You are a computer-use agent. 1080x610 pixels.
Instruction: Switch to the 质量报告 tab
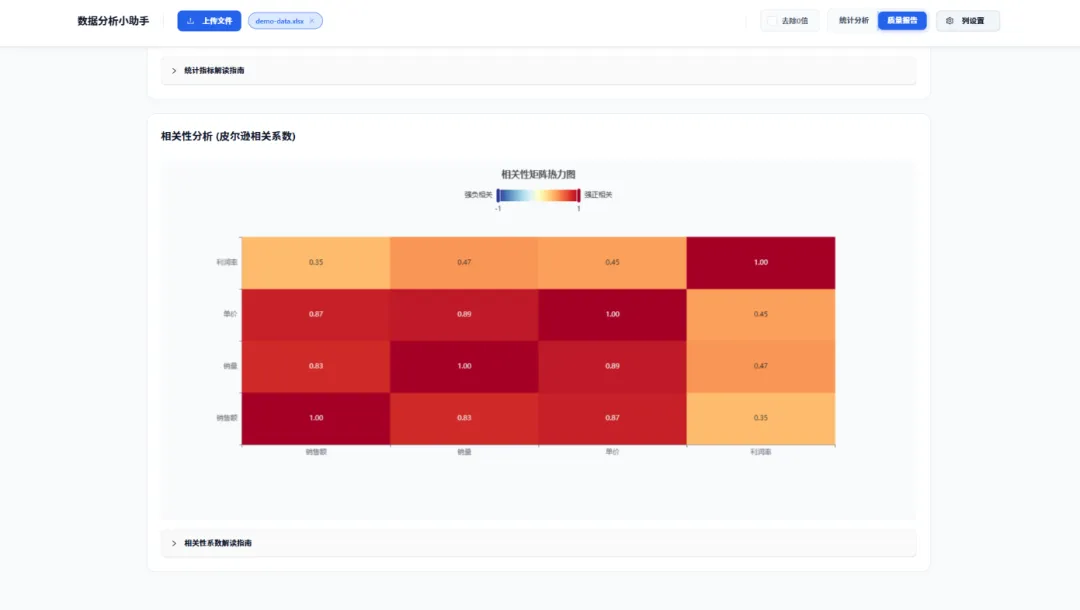(902, 21)
